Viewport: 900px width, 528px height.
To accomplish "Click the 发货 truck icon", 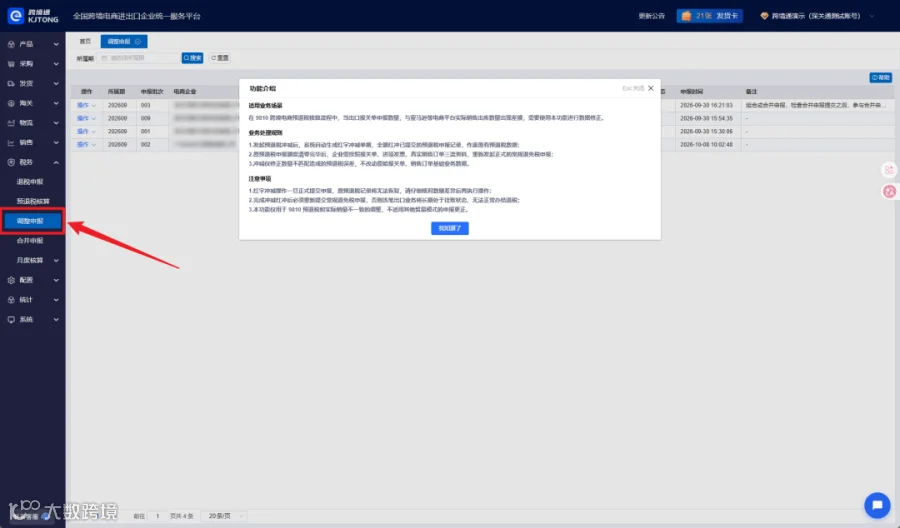I will point(11,83).
